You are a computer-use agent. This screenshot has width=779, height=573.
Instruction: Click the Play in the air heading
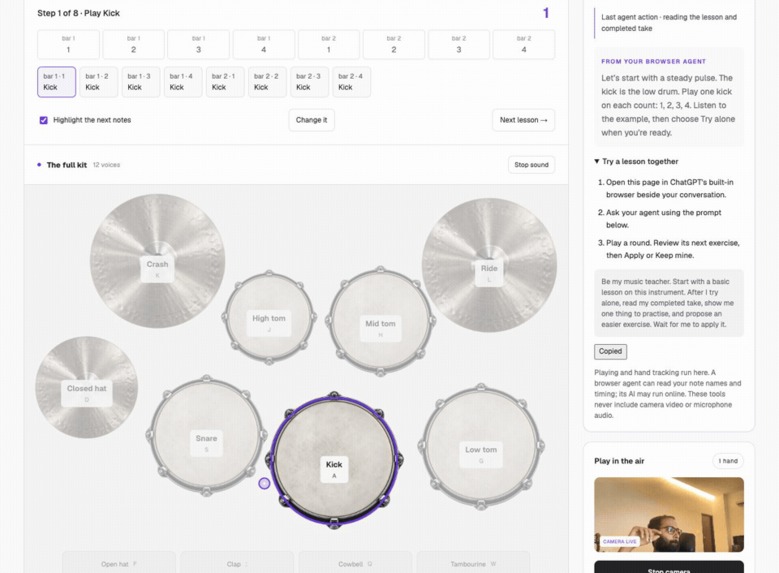pos(619,461)
